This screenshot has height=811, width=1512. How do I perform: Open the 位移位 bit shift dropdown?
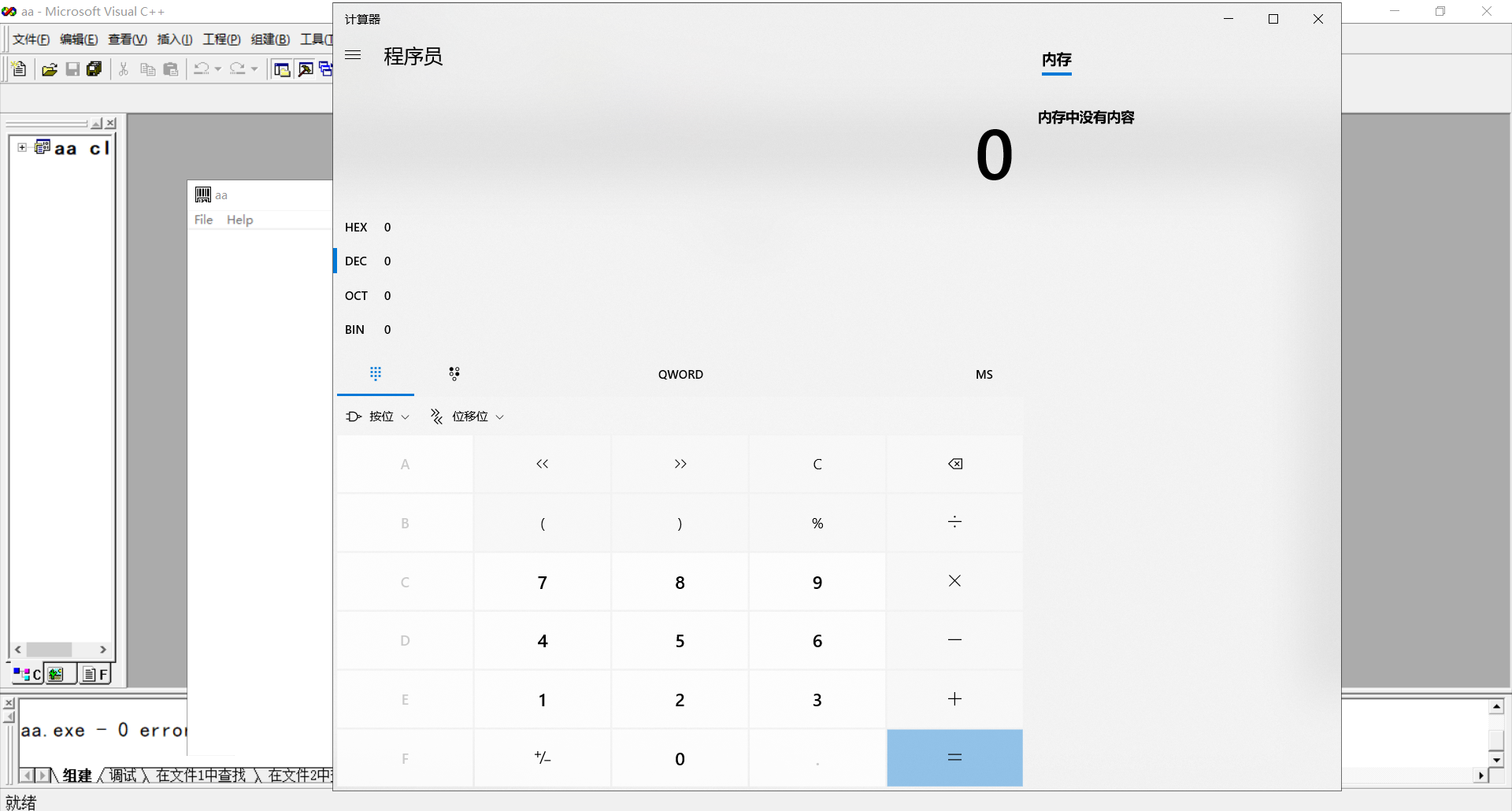tap(466, 417)
